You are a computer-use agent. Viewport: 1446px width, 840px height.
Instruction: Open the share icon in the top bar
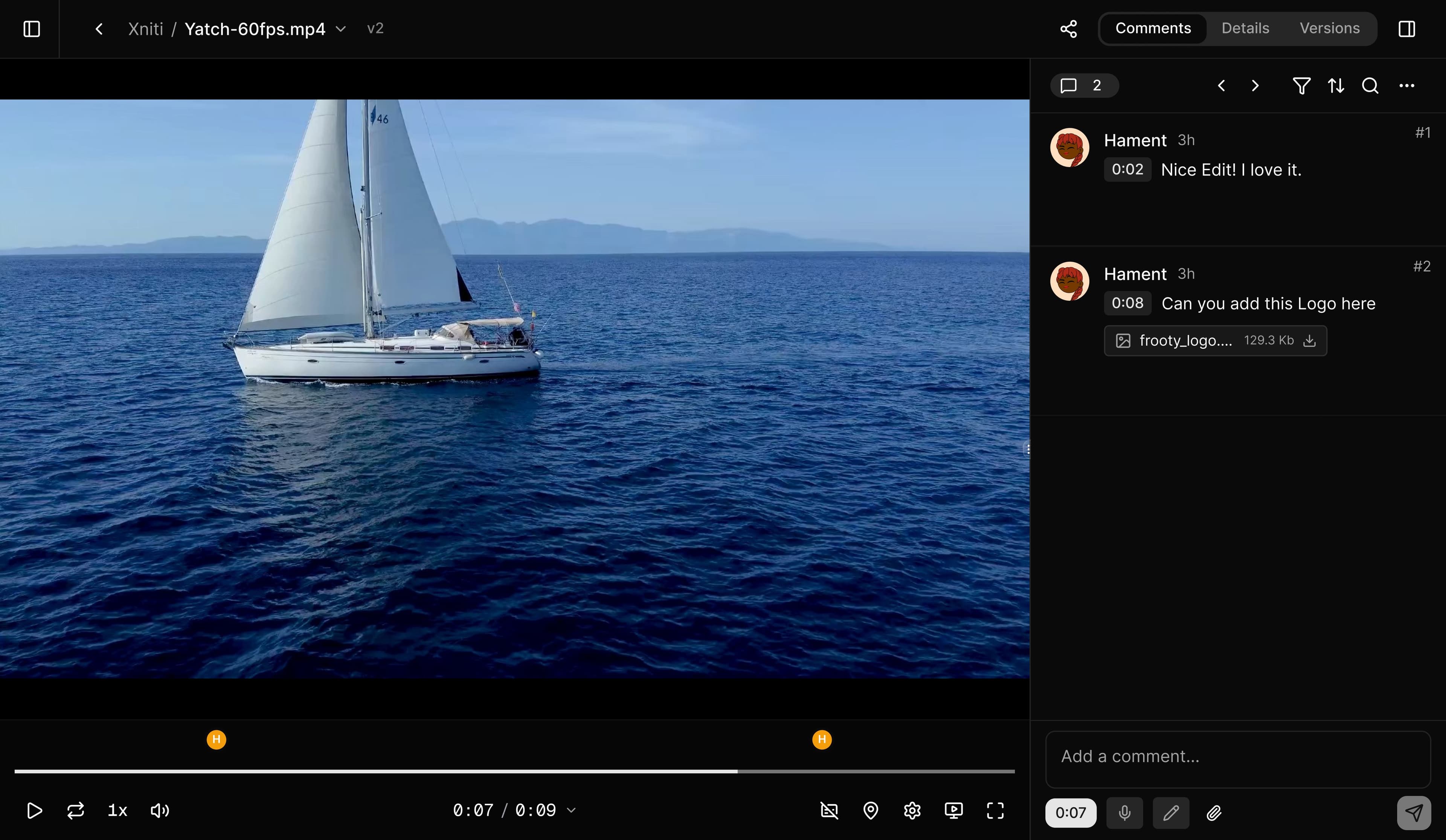[1068, 29]
